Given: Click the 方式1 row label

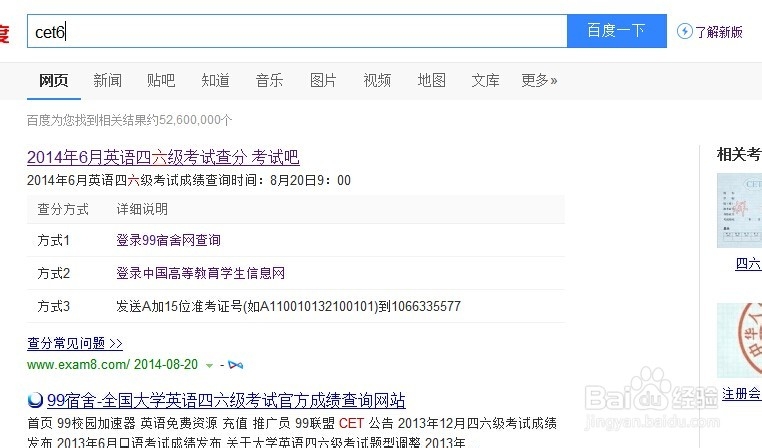Looking at the screenshot, I should 53,240.
